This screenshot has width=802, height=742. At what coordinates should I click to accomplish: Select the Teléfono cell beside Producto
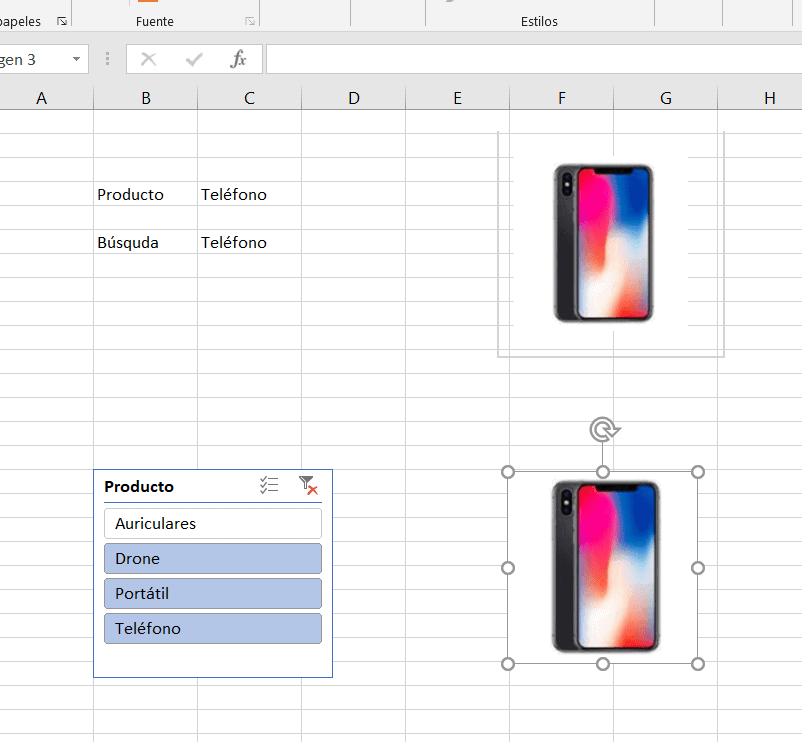coord(250,194)
